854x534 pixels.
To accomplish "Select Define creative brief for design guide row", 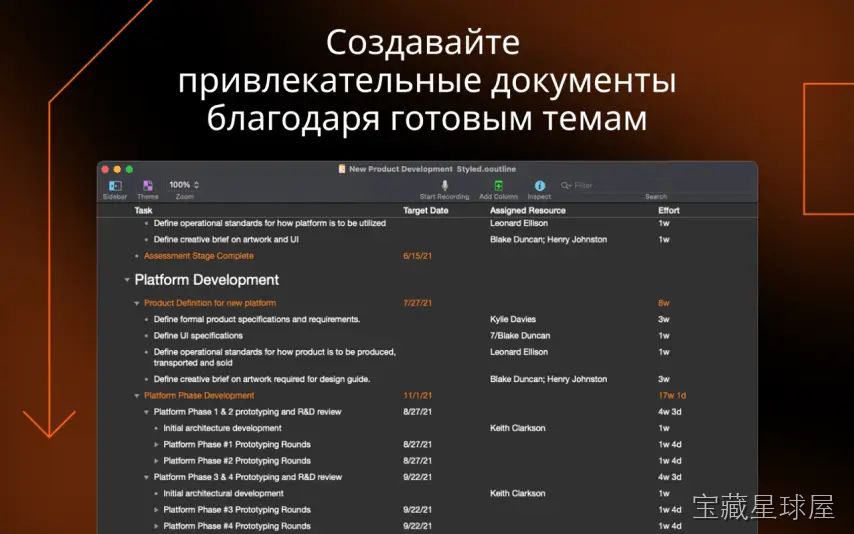I will (x=261, y=379).
